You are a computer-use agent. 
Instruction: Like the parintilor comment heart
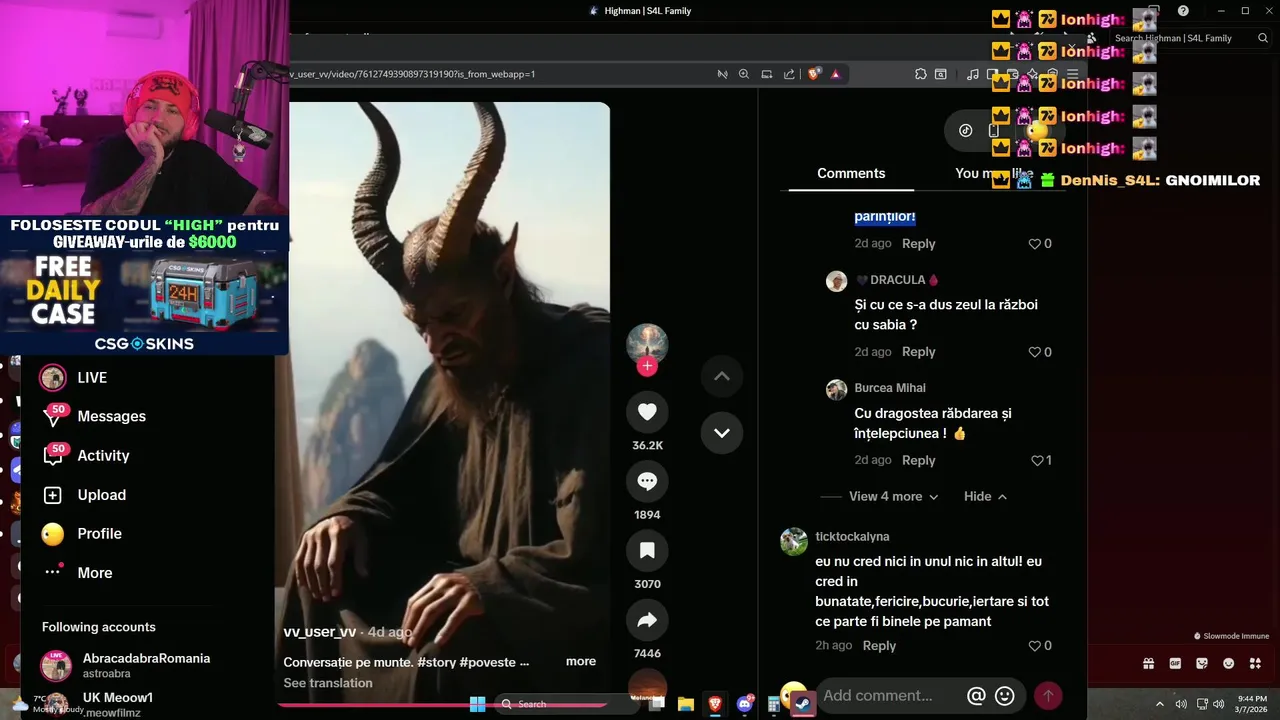[1035, 244]
